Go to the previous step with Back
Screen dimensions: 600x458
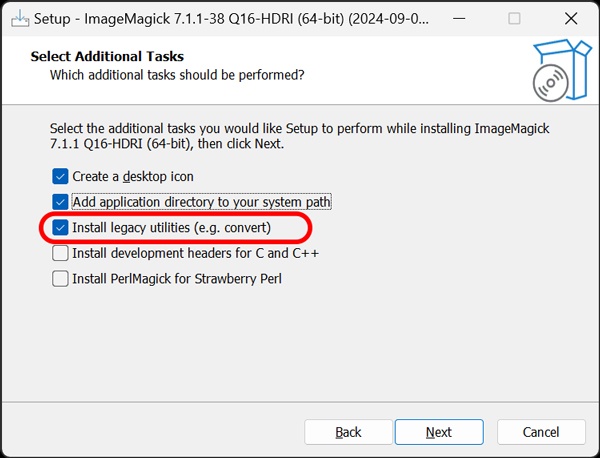point(348,432)
